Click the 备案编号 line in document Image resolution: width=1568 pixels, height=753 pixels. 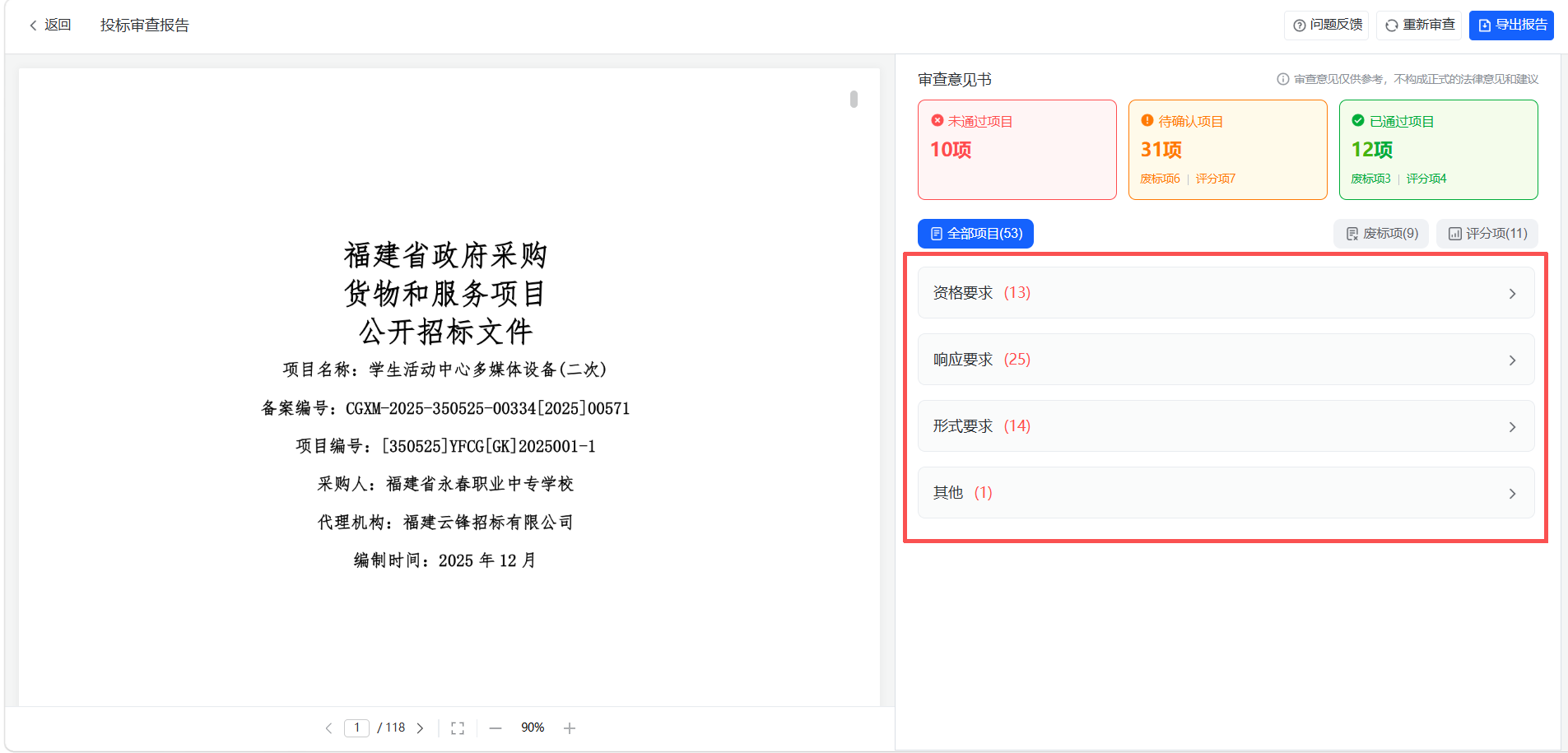[x=445, y=408]
